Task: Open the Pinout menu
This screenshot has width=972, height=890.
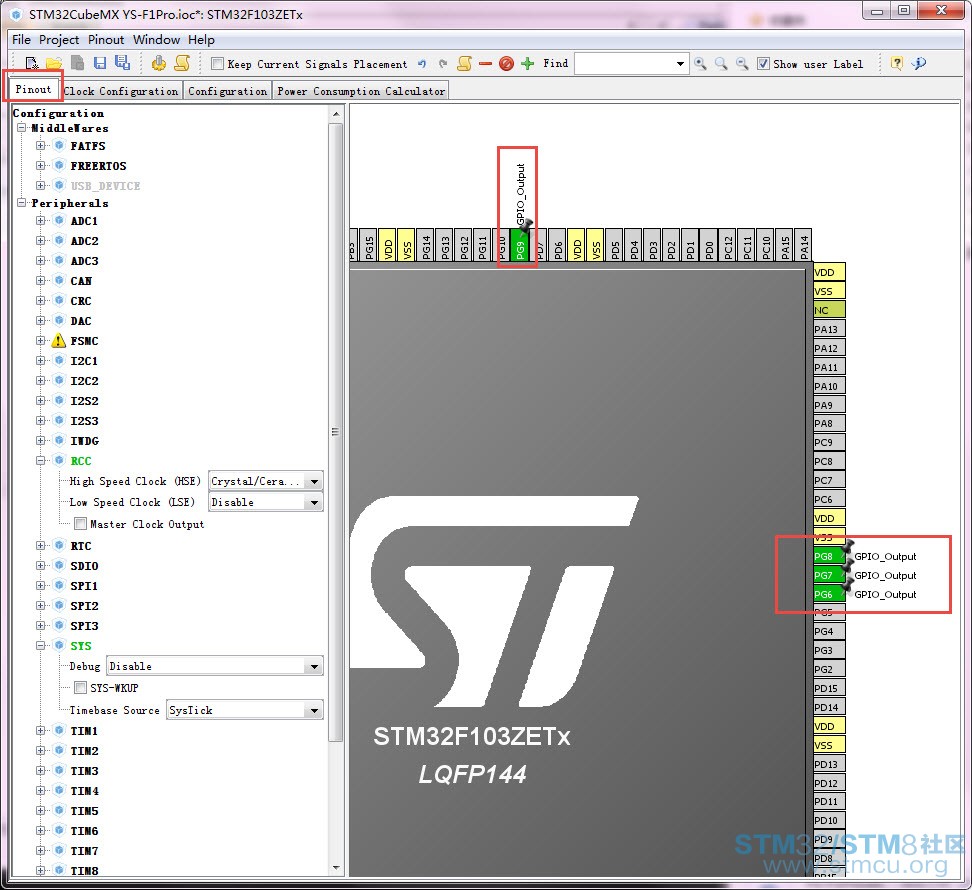Action: pos(106,40)
